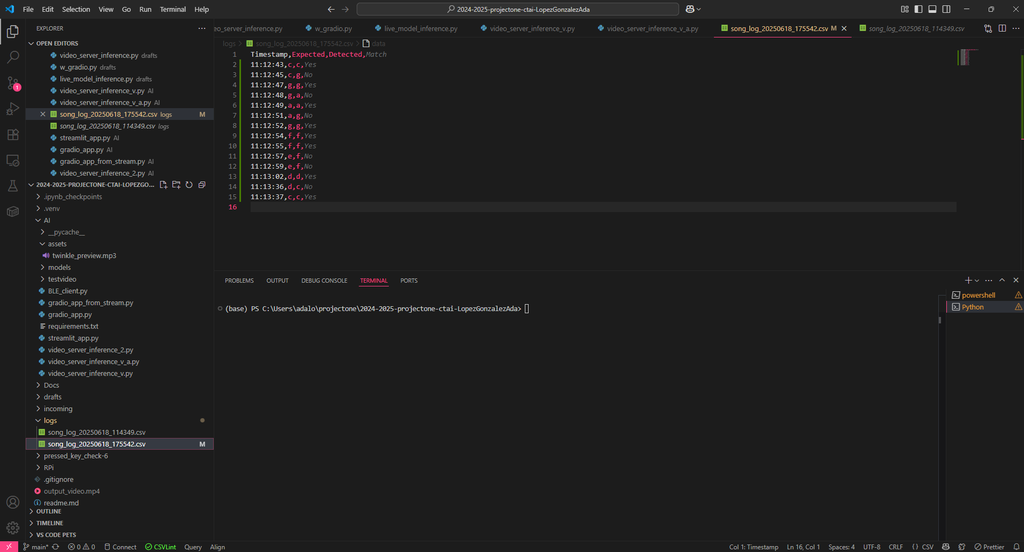Click the New File icon in Explorer
The width and height of the screenshot is (1024, 552).
(x=163, y=185)
